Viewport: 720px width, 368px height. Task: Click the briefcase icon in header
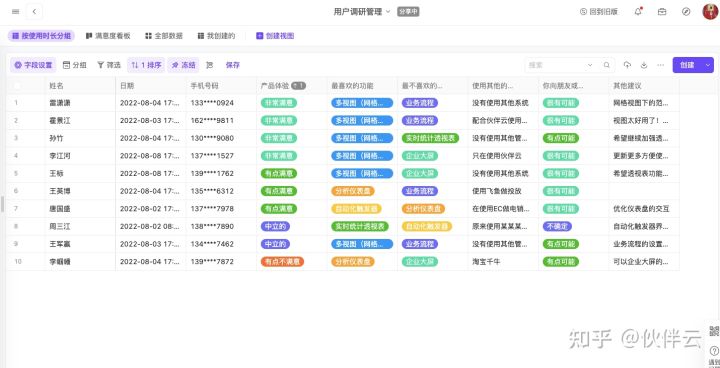tap(662, 12)
